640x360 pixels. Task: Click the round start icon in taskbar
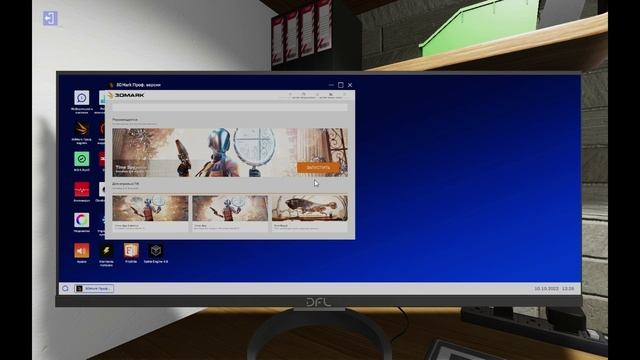(x=65, y=289)
